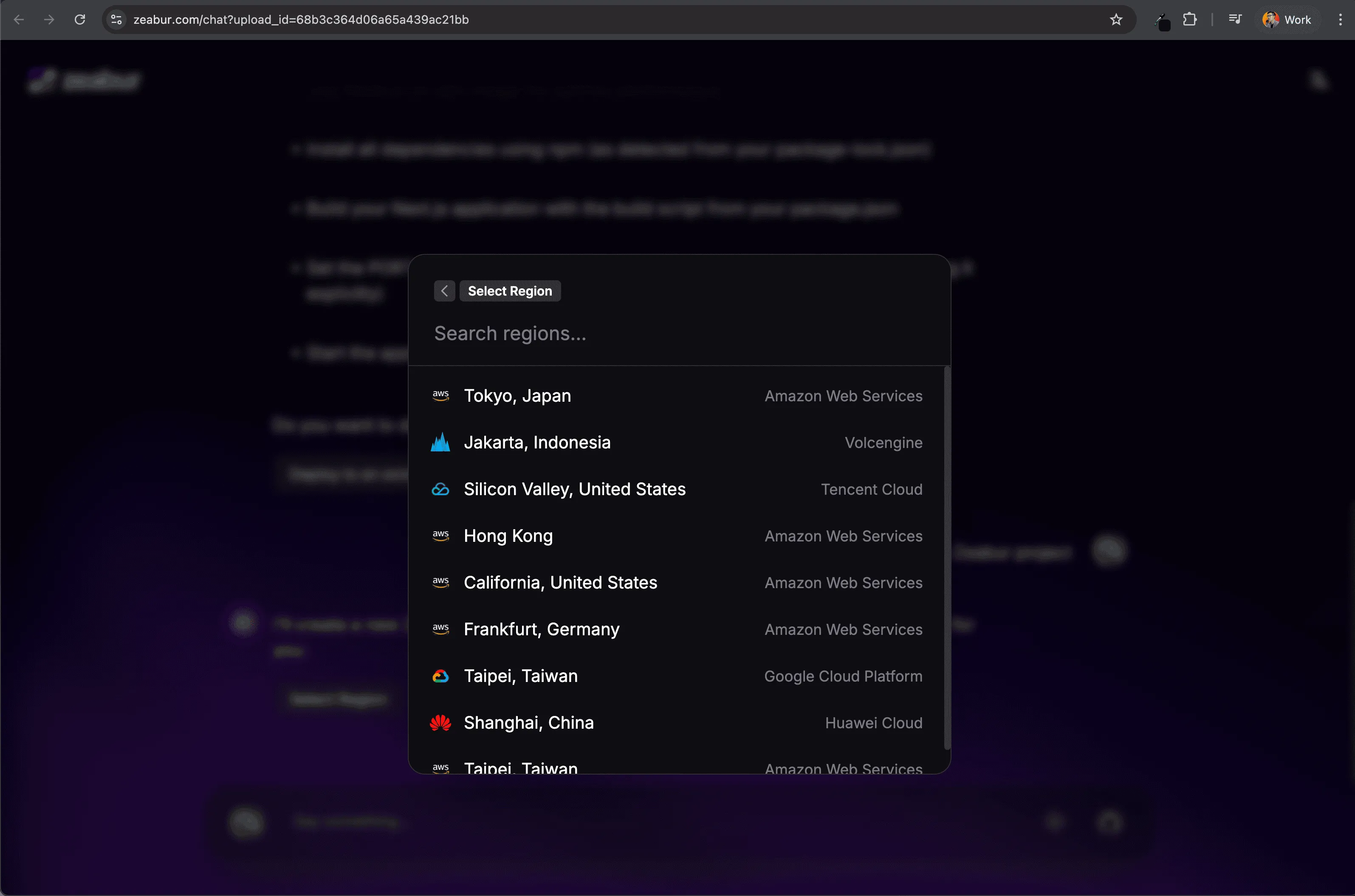Go back using the modal's chevron button
The height and width of the screenshot is (896, 1355).
pos(445,291)
